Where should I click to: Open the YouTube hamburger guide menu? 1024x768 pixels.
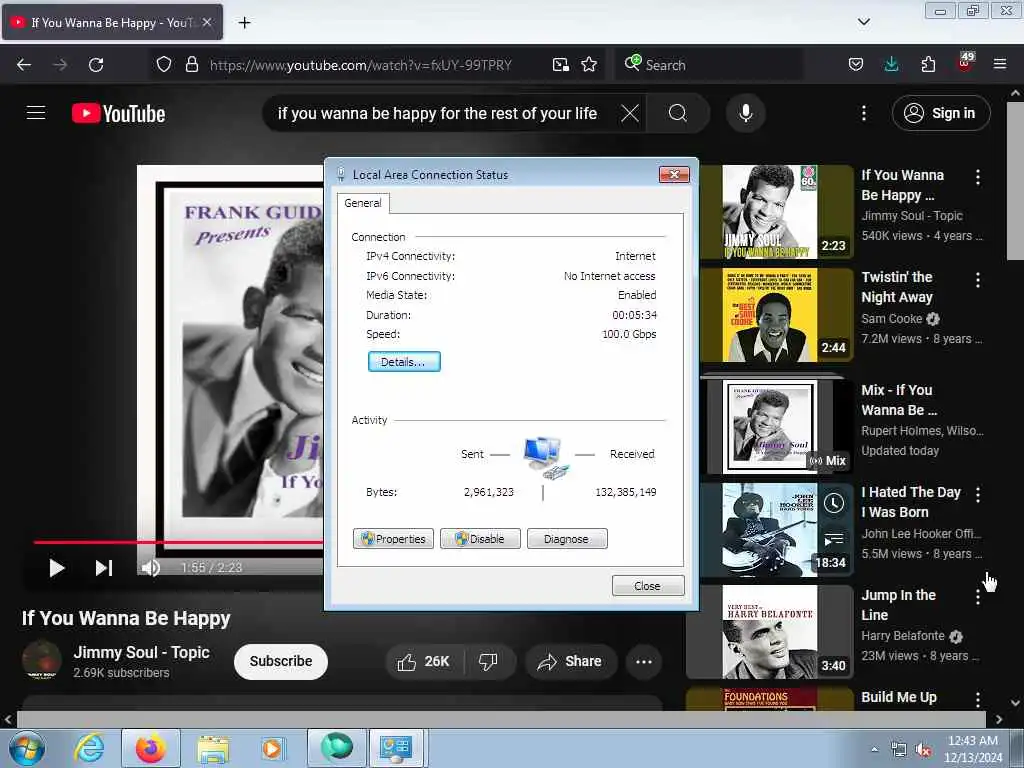(36, 113)
